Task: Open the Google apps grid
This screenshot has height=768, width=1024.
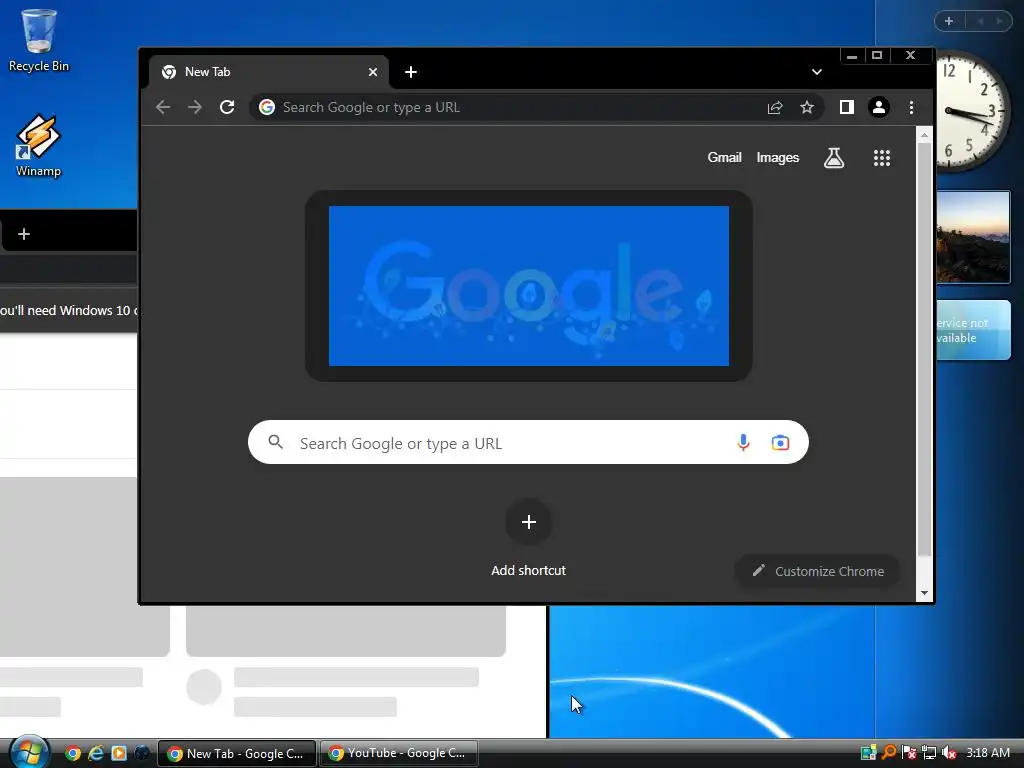Action: [x=882, y=157]
